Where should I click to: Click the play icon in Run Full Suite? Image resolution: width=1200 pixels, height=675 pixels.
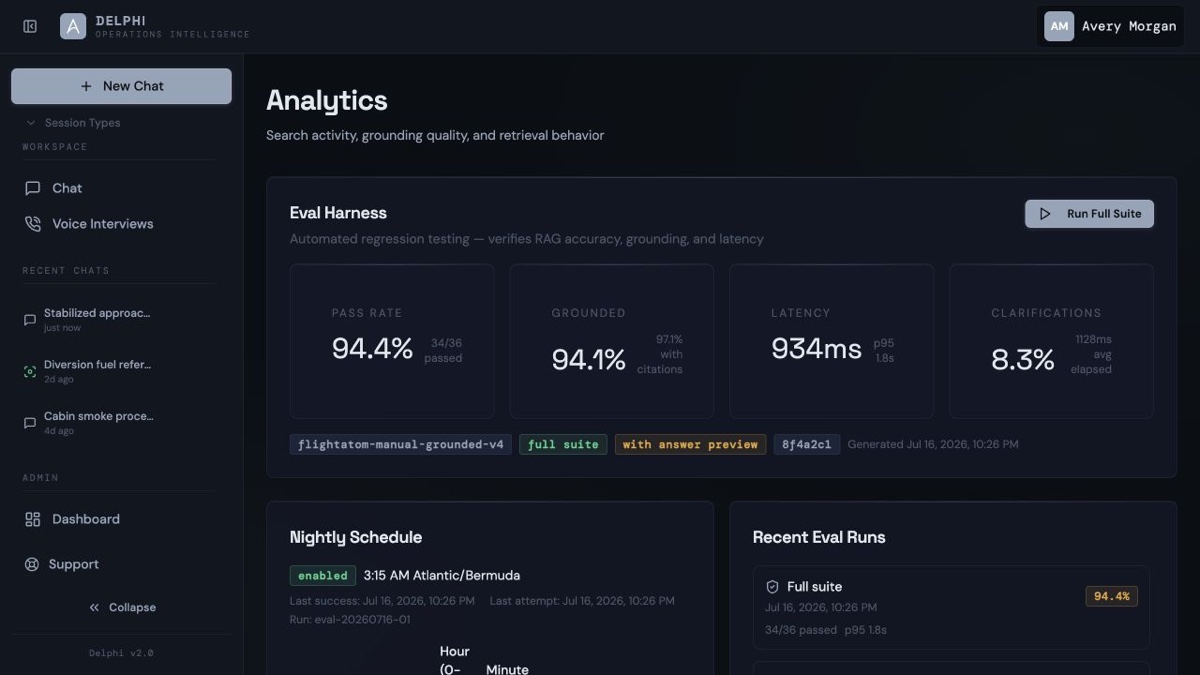1045,214
